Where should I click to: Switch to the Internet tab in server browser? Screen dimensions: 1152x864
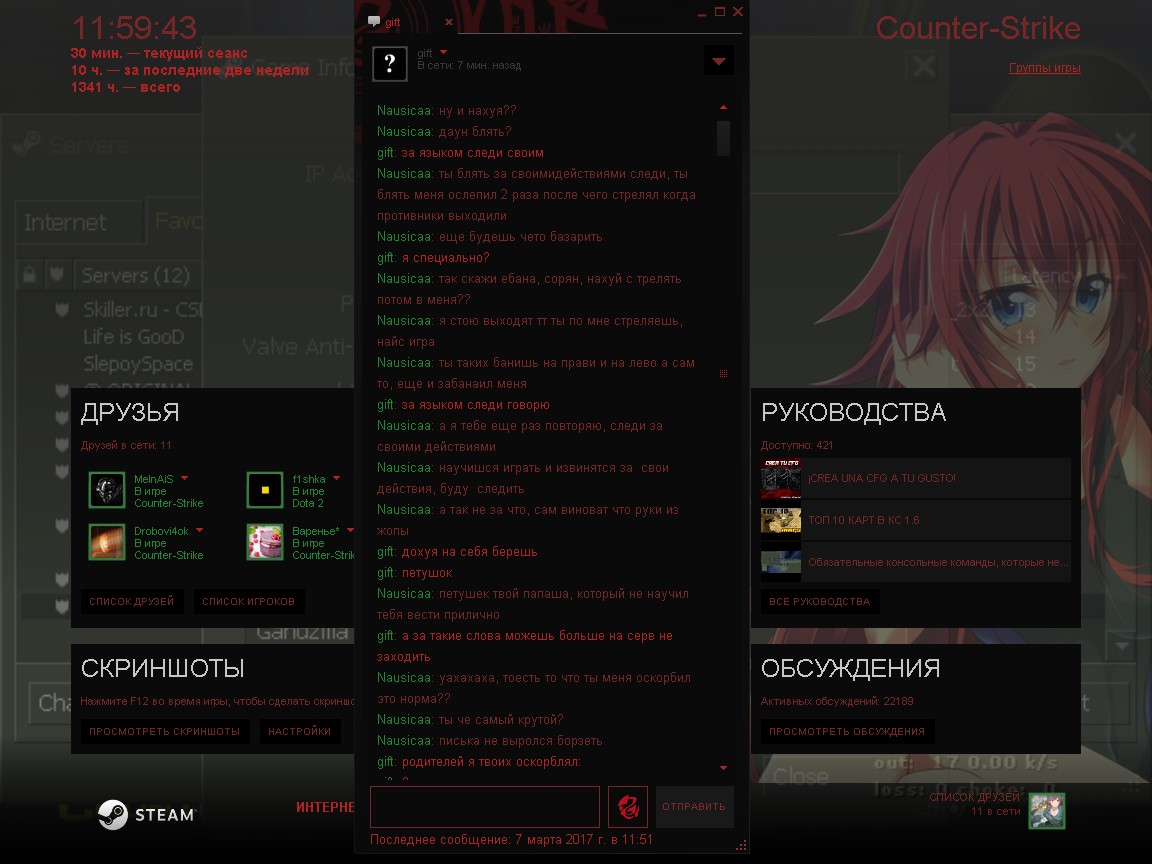pos(79,222)
